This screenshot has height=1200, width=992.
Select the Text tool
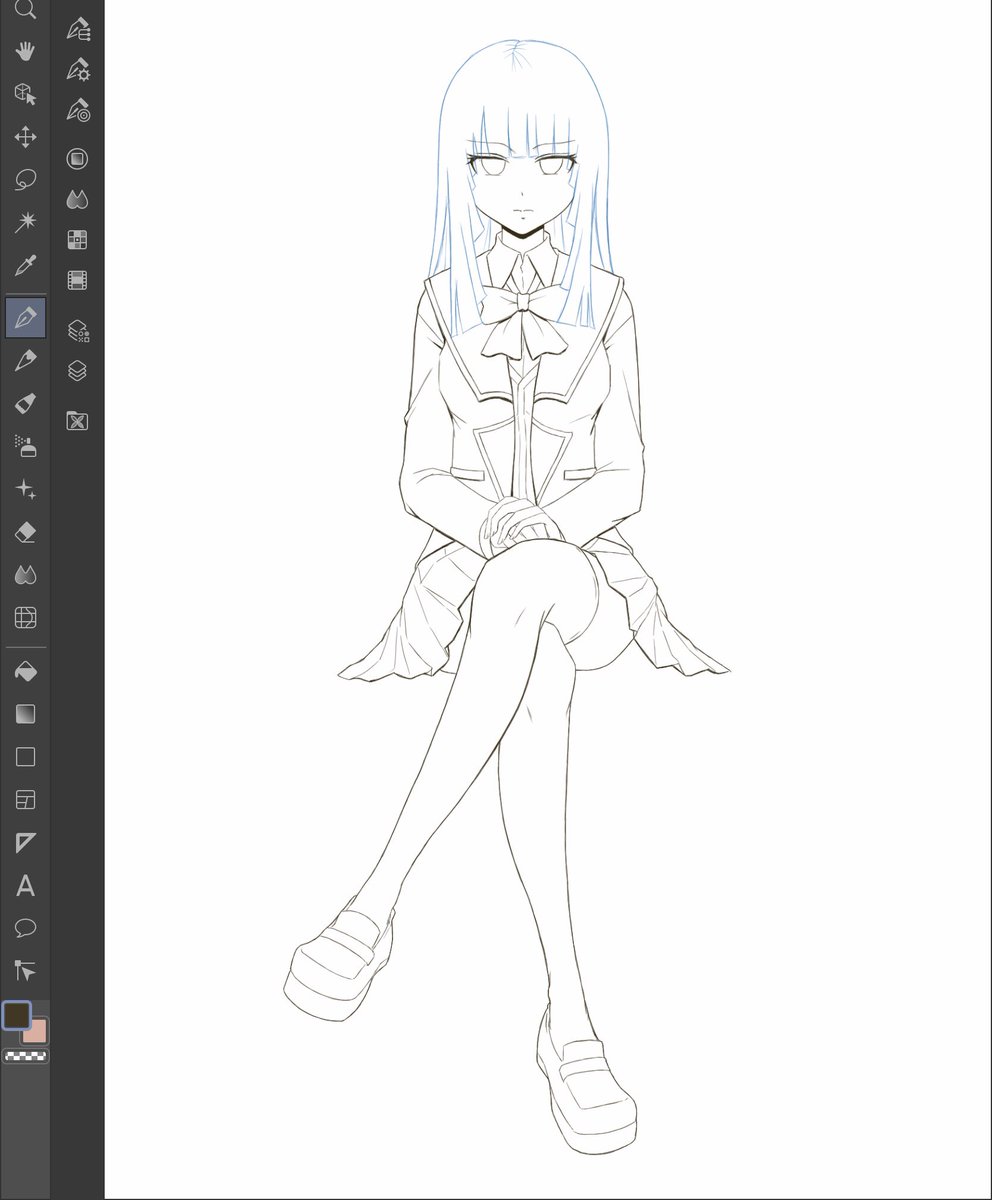26,885
